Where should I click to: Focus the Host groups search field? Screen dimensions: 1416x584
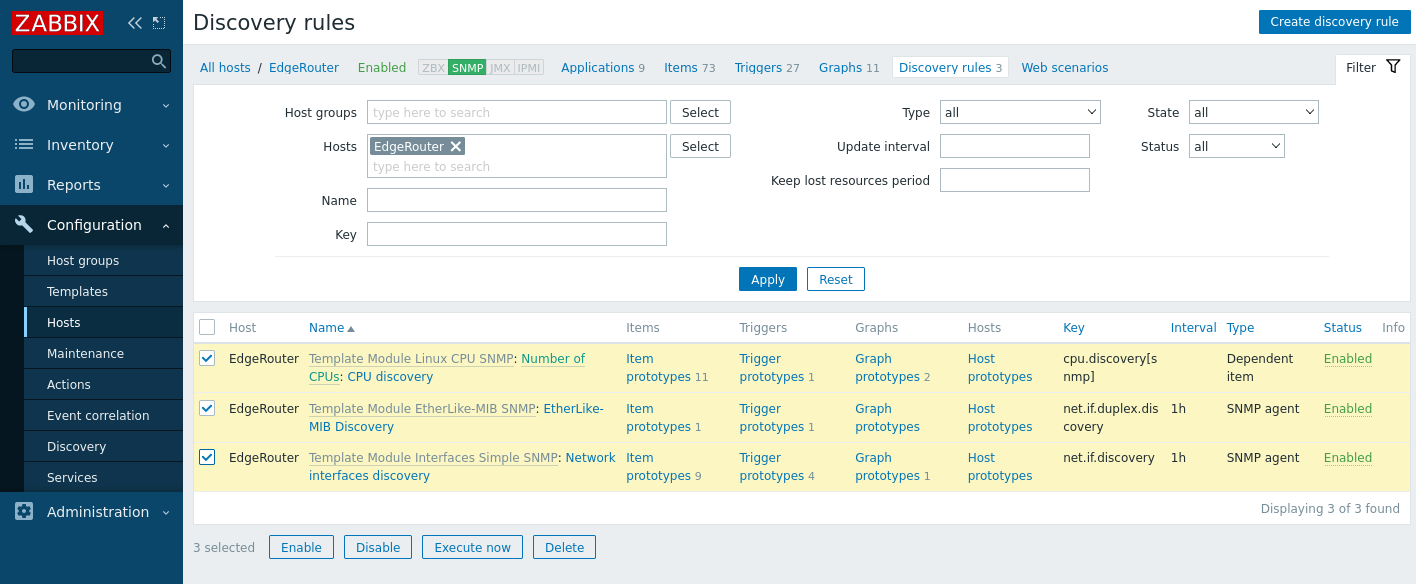[x=517, y=112]
